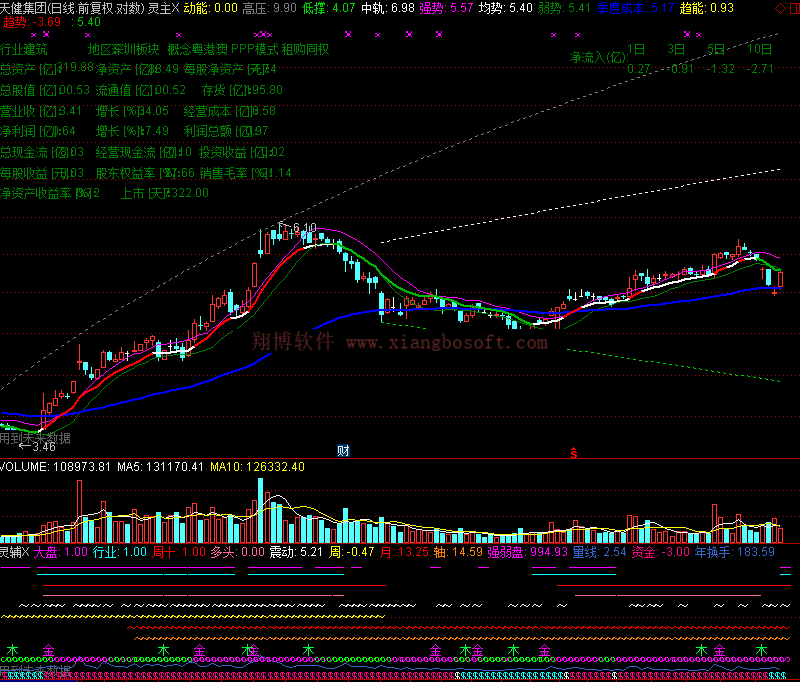Image resolution: width=800 pixels, height=682 pixels.
Task: Click the 6.10 high price label
Action: click(x=305, y=227)
